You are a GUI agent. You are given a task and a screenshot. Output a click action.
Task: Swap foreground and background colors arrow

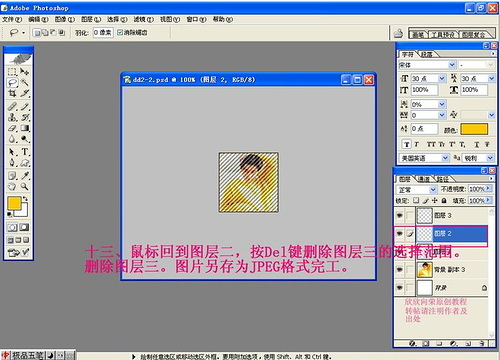point(25,199)
